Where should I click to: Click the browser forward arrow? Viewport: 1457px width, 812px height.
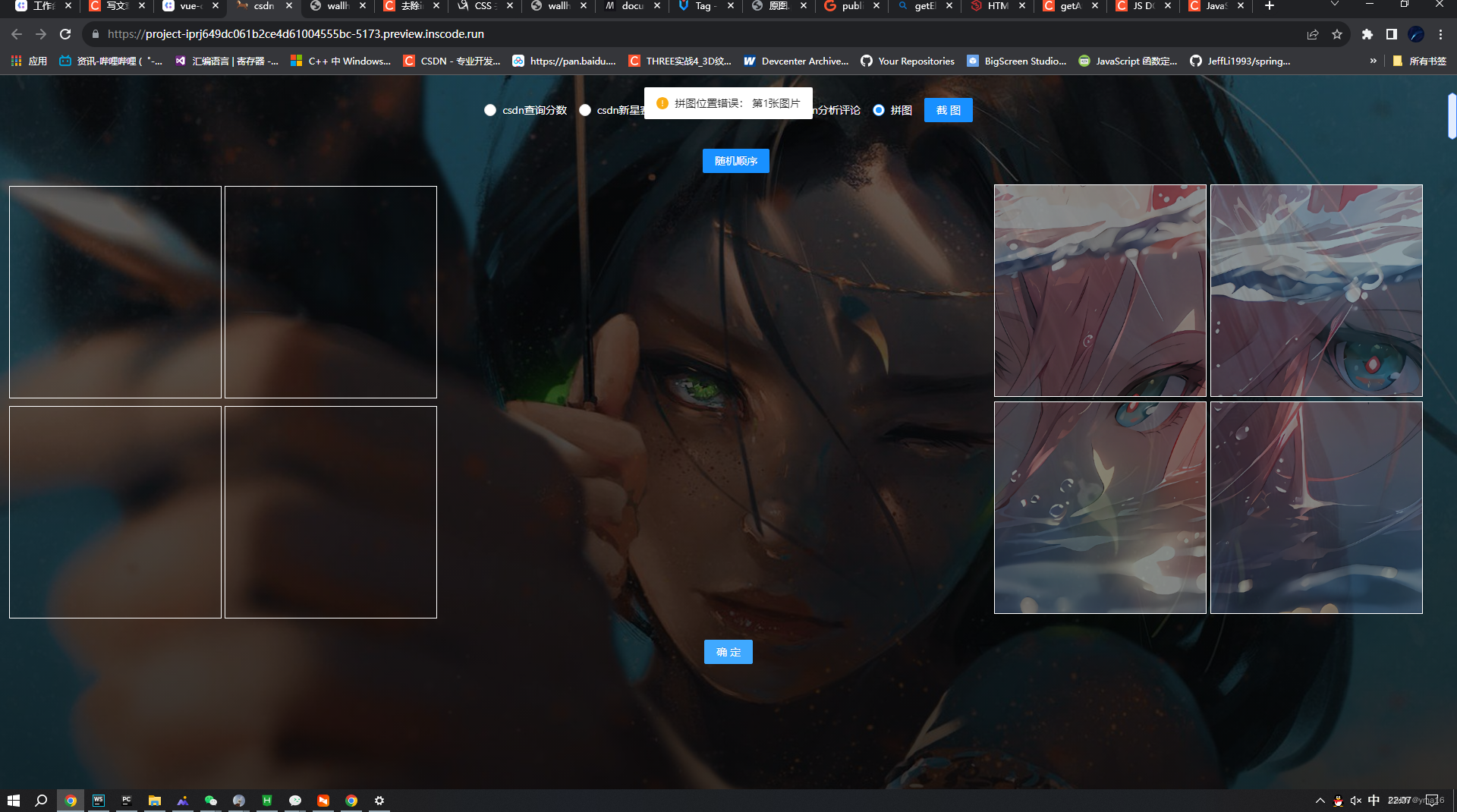click(x=41, y=34)
